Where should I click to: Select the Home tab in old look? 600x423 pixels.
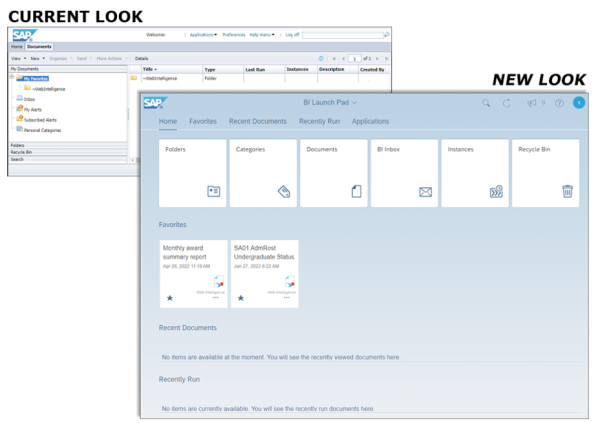(16, 47)
